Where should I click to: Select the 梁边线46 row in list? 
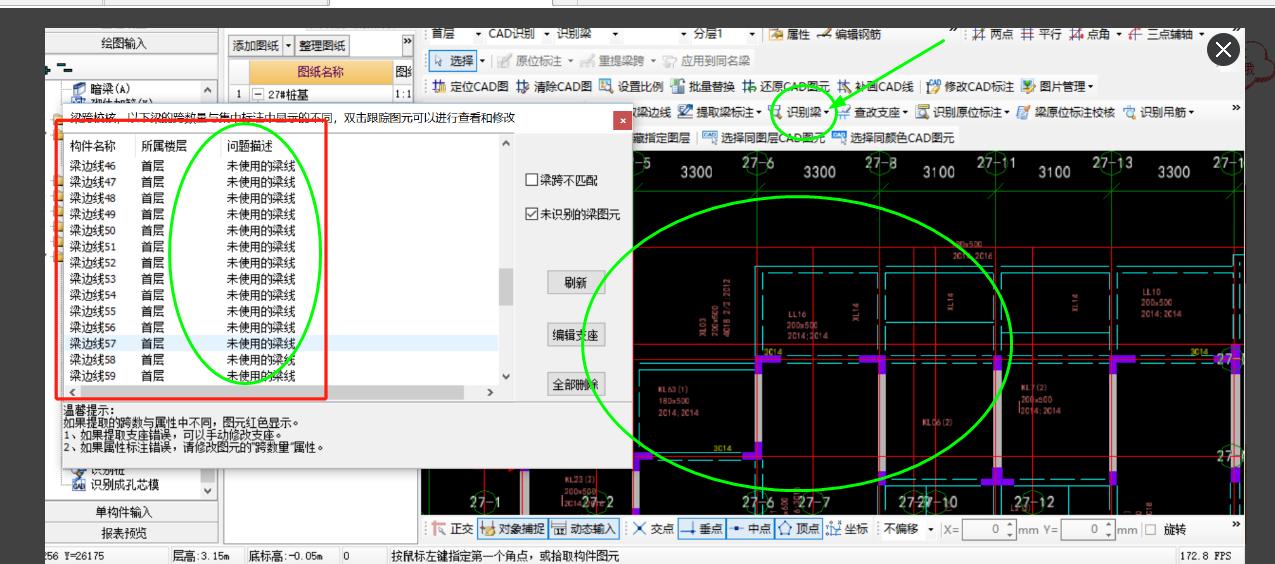click(283, 166)
